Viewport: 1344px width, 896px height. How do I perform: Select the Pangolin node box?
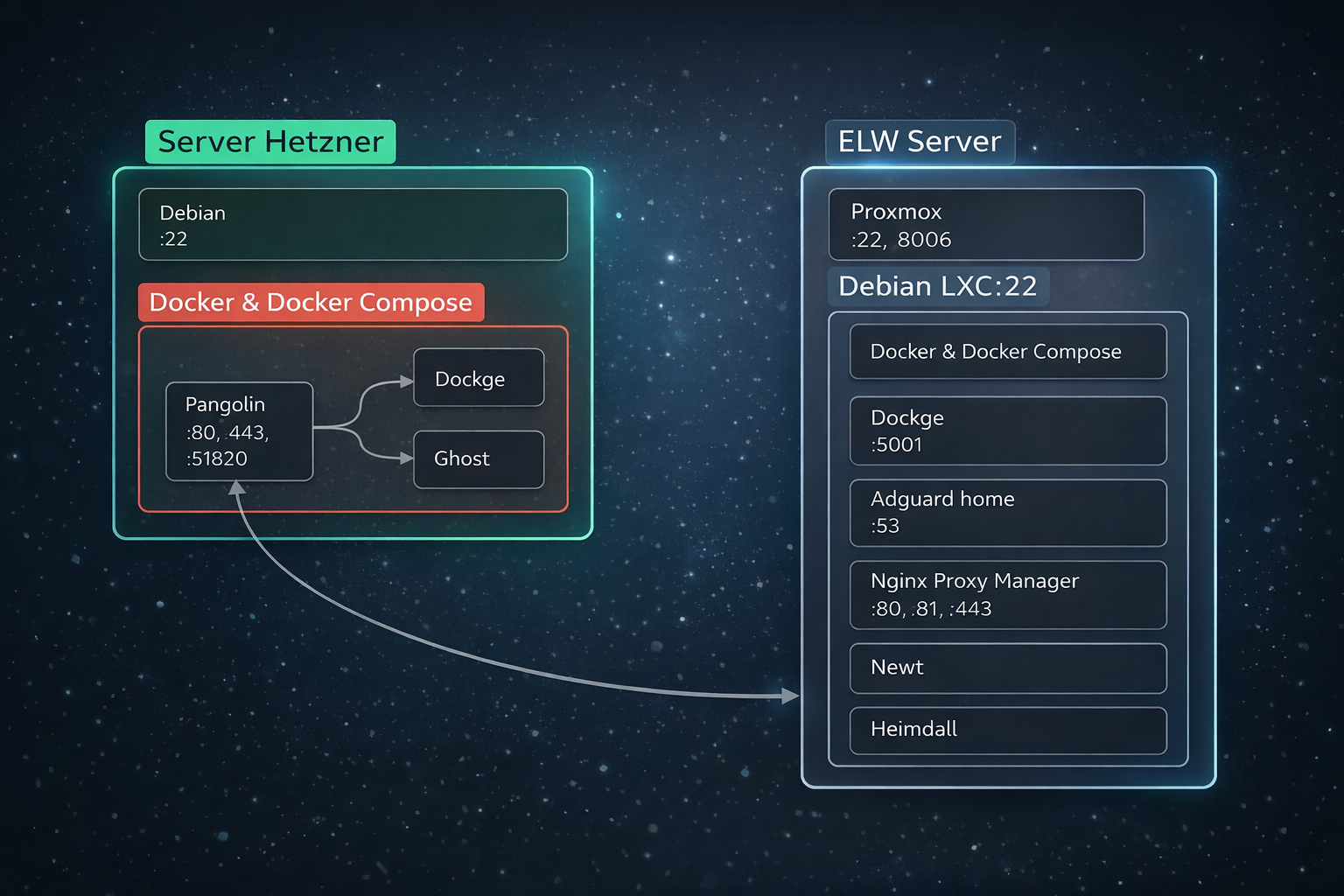pos(239,431)
